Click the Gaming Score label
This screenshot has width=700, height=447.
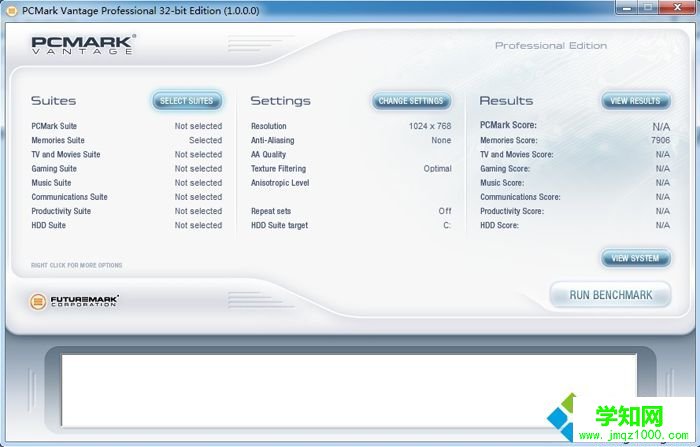coord(505,169)
